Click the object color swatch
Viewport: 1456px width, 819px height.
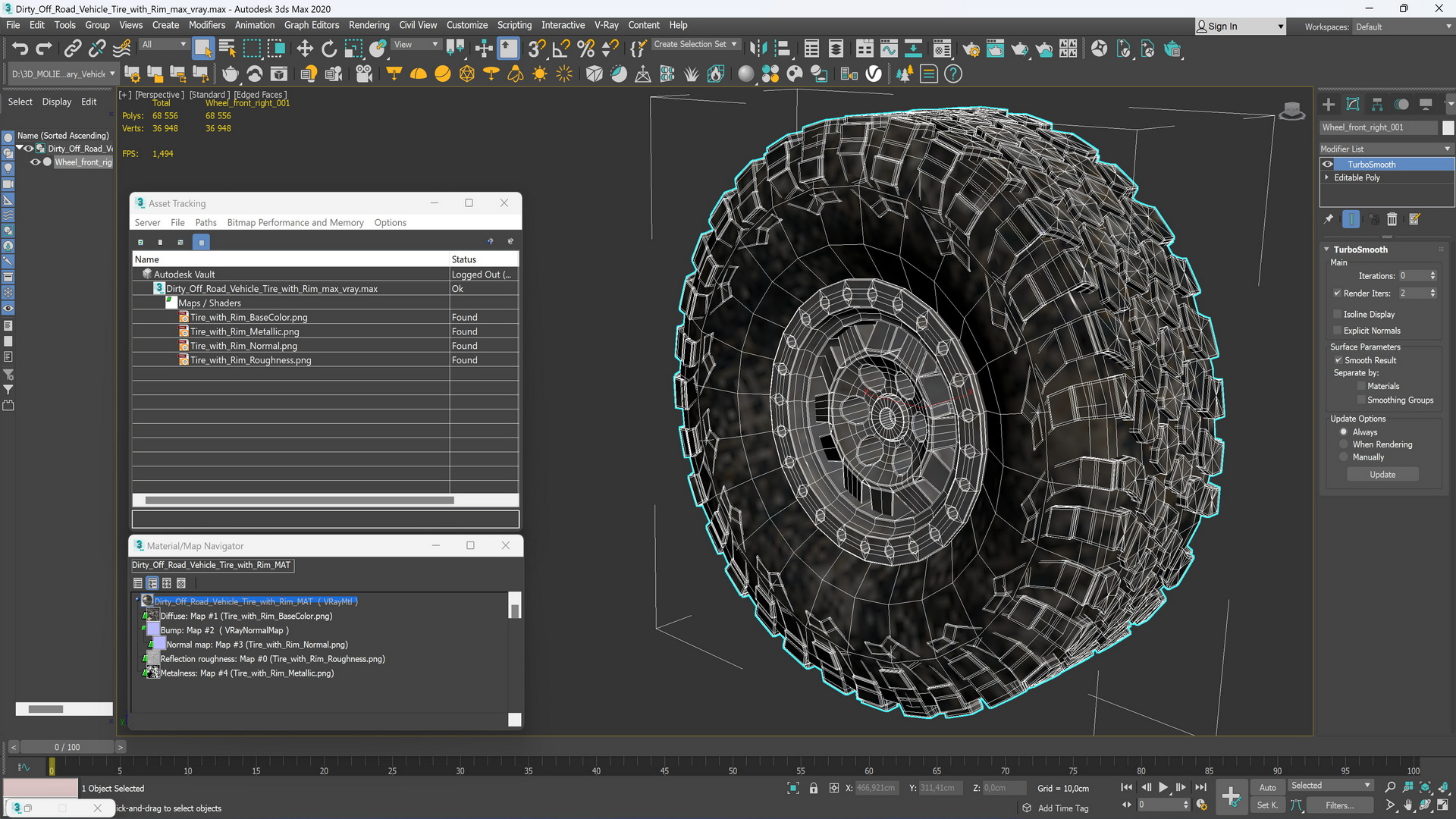point(1448,127)
